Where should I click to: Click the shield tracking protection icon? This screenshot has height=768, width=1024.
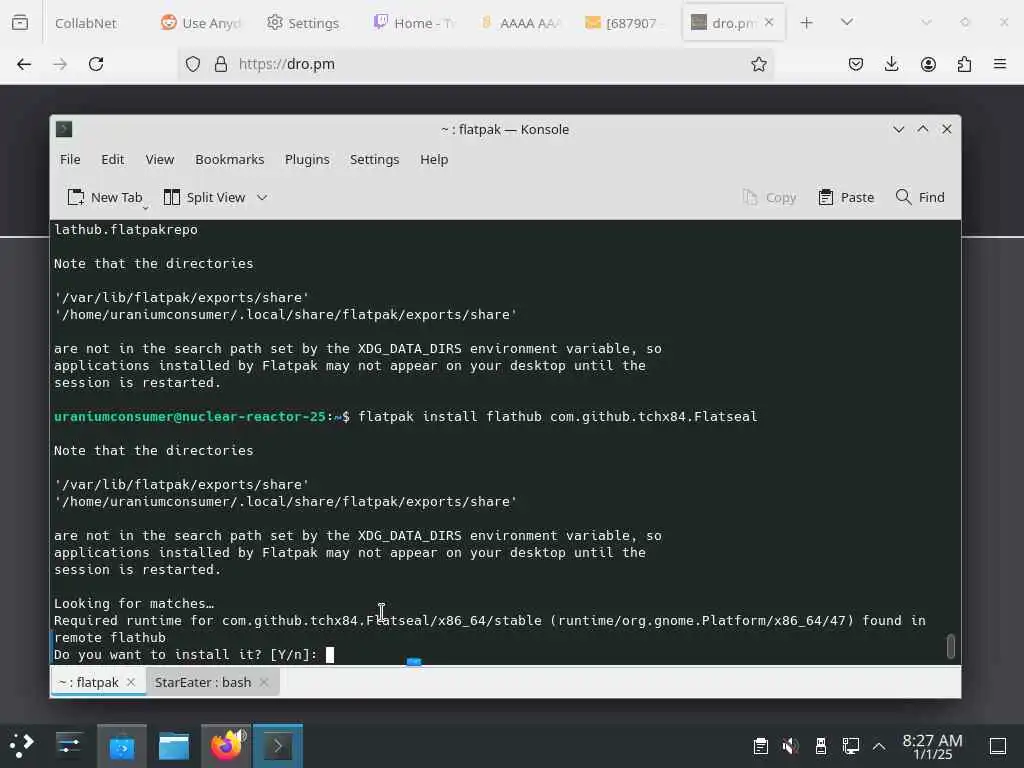pos(193,64)
